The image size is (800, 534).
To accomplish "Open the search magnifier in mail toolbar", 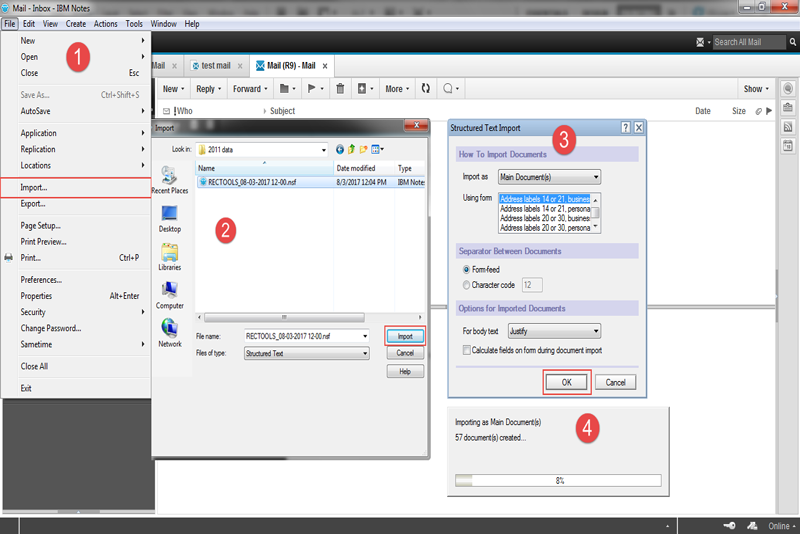I will point(447,89).
